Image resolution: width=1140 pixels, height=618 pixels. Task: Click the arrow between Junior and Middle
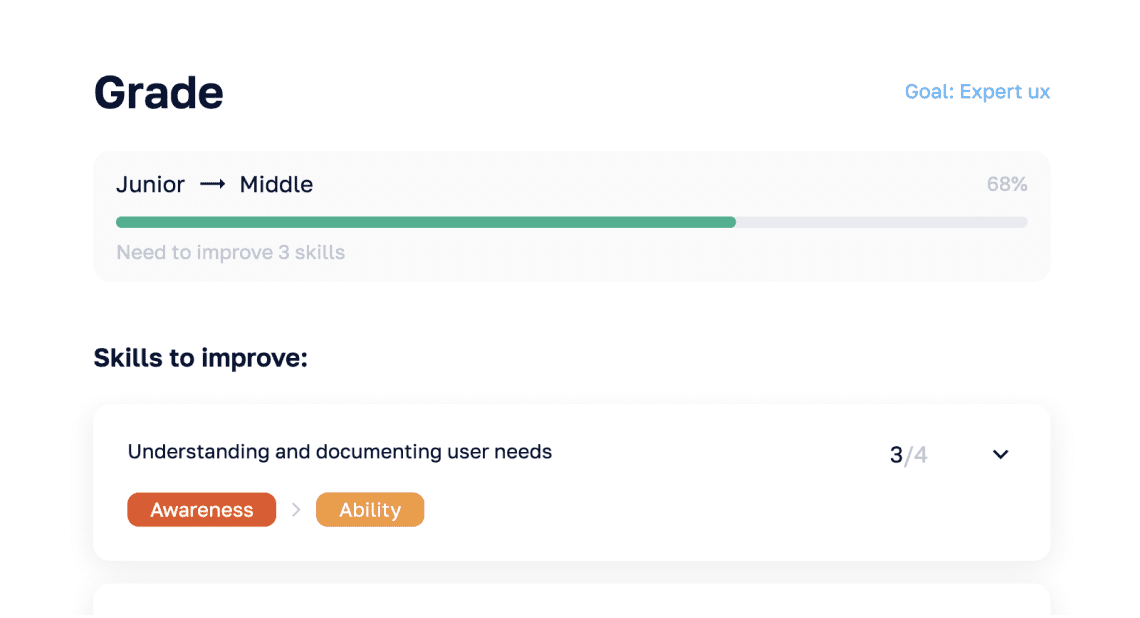pos(212,185)
